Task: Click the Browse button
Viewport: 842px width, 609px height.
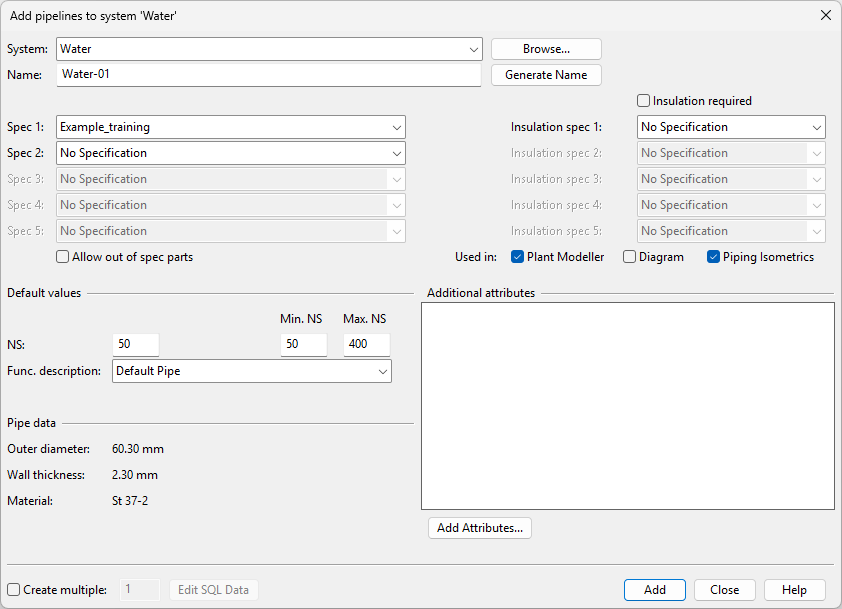Action: (x=546, y=49)
